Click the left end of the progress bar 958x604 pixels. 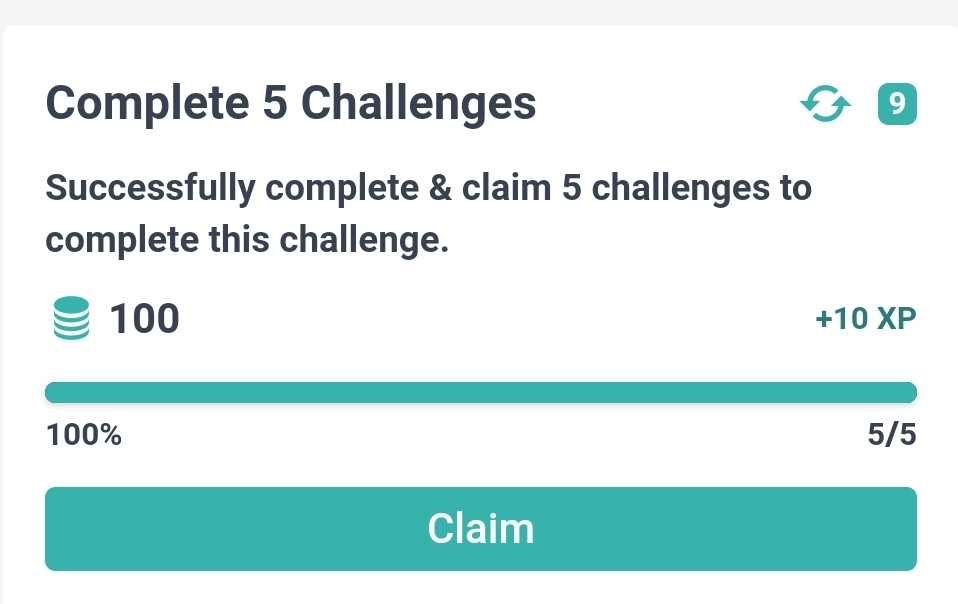pyautogui.click(x=55, y=393)
